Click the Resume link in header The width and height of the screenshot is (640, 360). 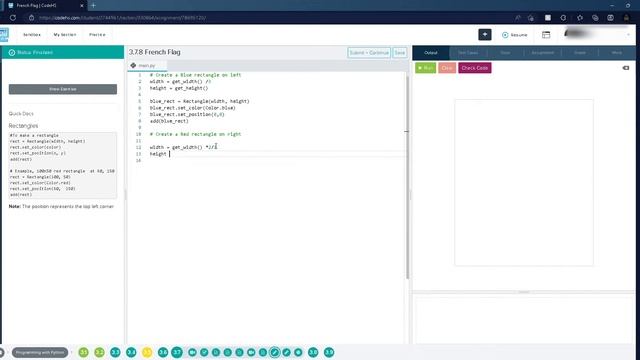(x=515, y=35)
